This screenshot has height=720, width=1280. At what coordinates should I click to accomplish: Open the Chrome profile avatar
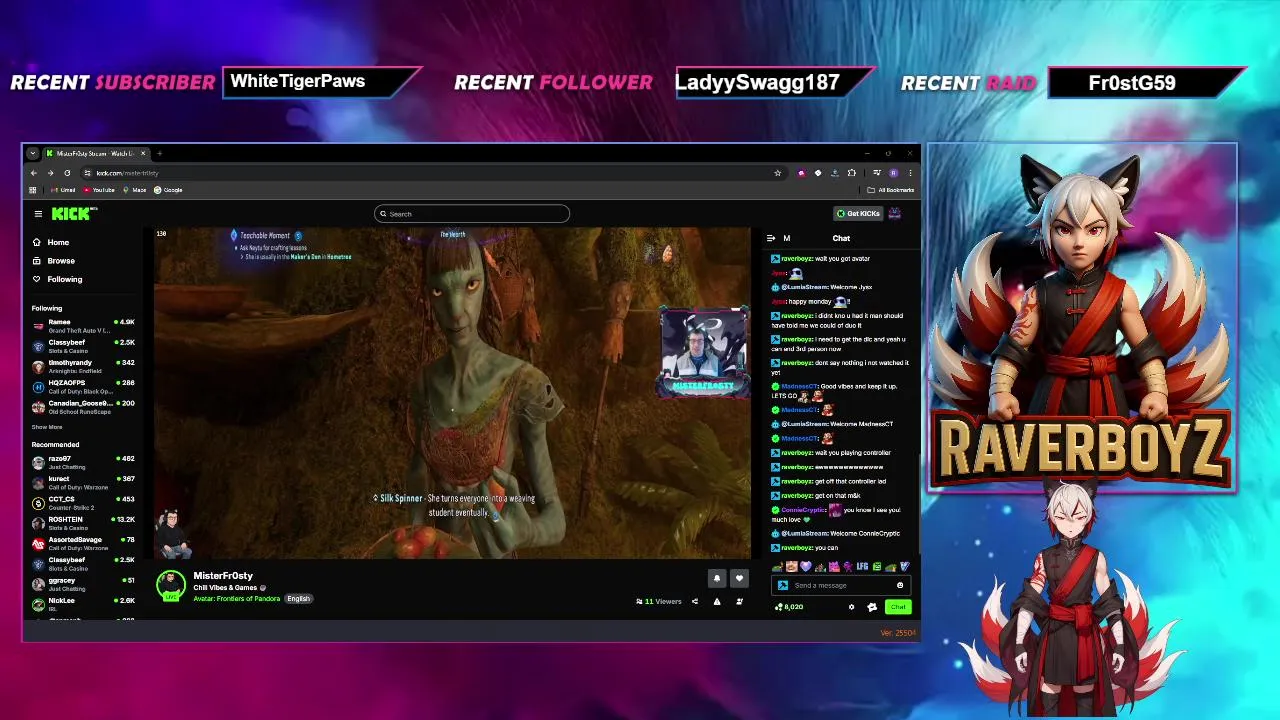pos(894,173)
